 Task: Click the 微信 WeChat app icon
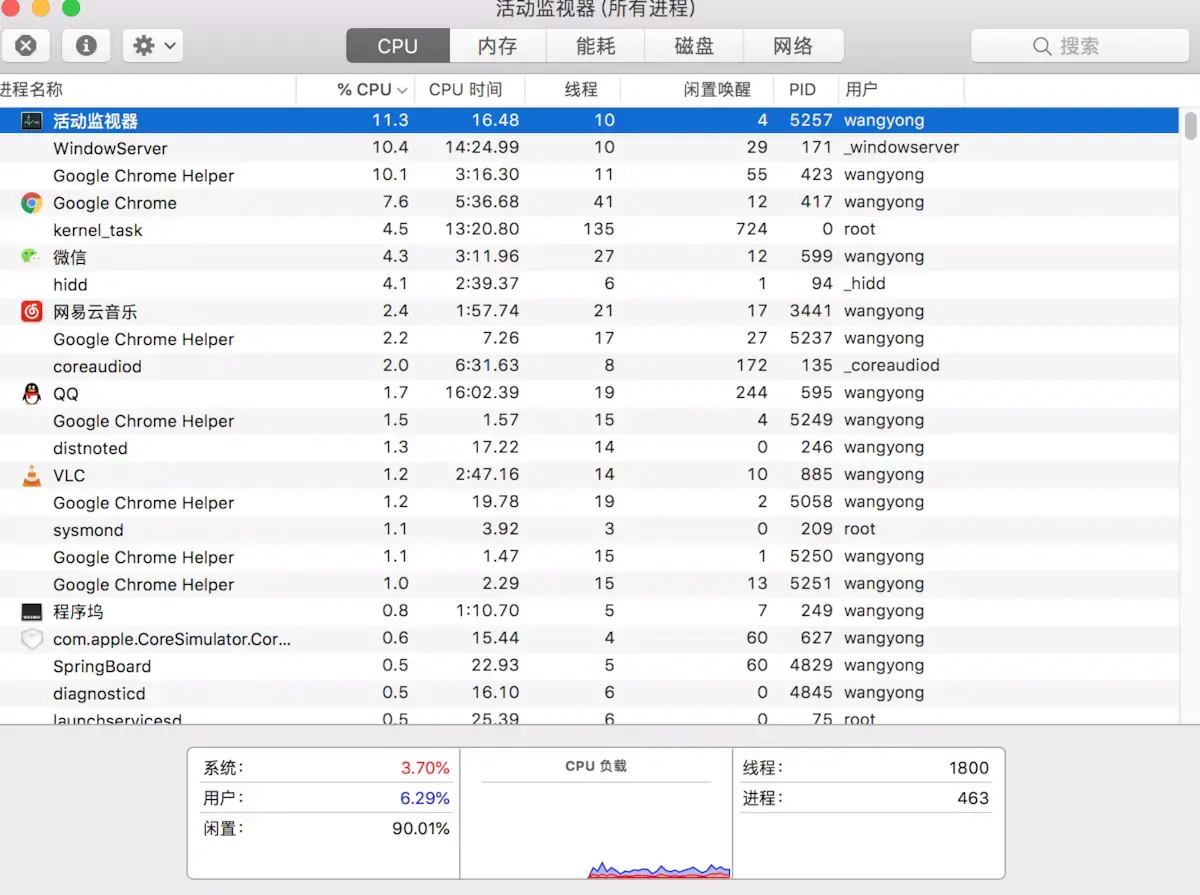(x=32, y=257)
